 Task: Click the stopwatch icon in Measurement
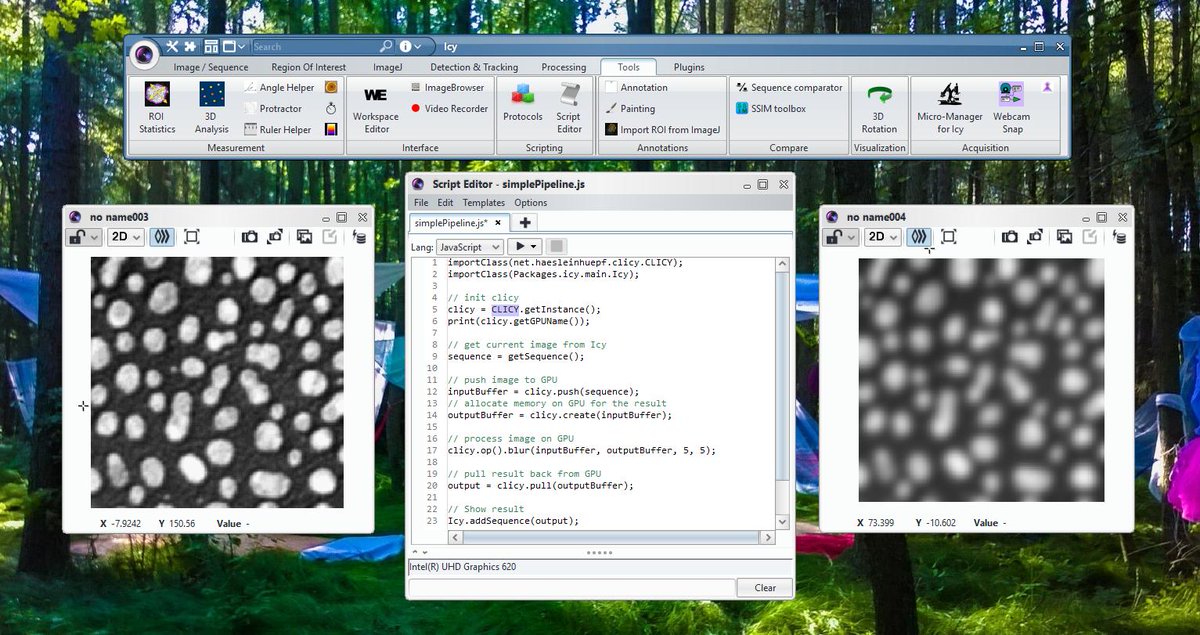331,108
